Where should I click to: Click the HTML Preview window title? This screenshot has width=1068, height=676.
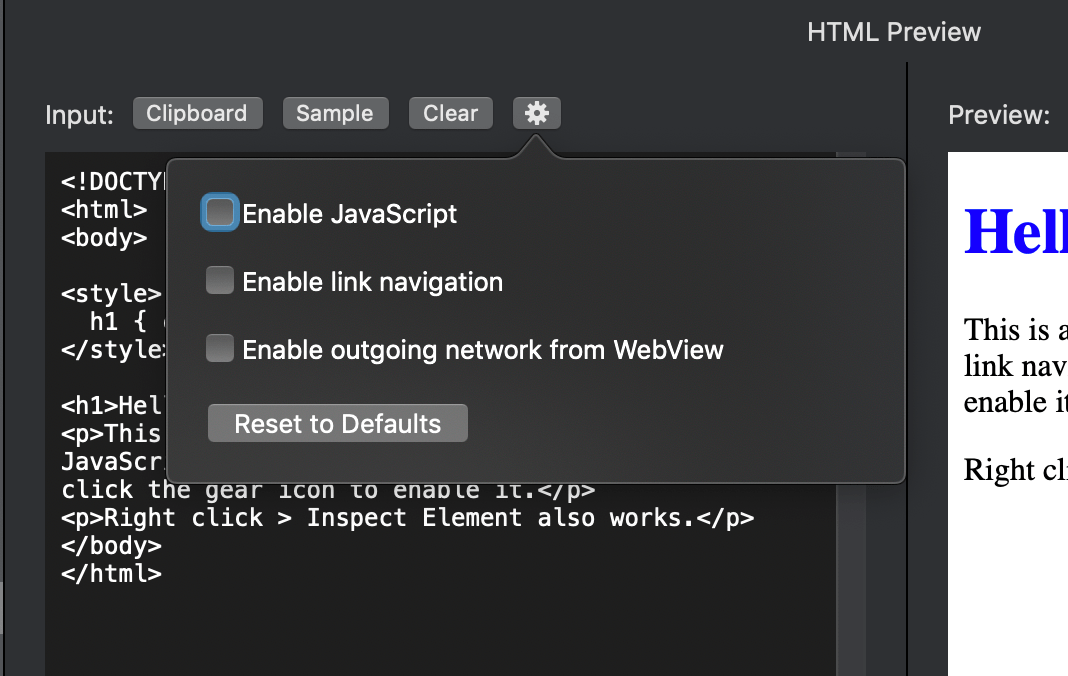[893, 31]
